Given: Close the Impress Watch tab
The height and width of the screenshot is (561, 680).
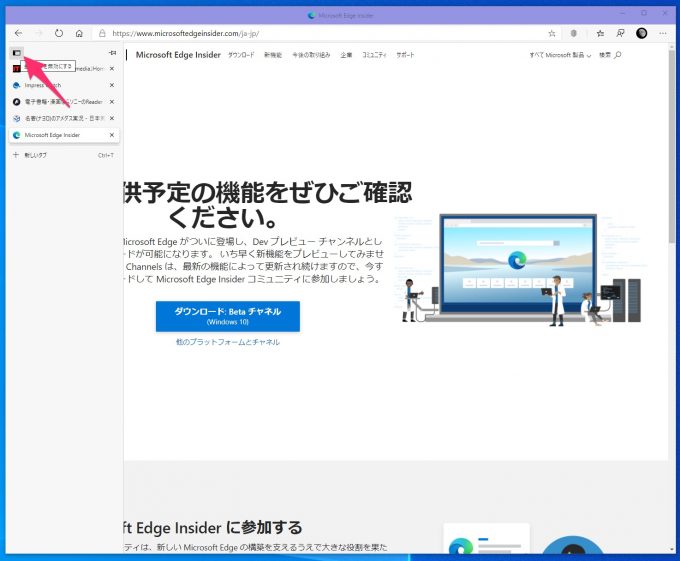Looking at the screenshot, I should click(112, 85).
